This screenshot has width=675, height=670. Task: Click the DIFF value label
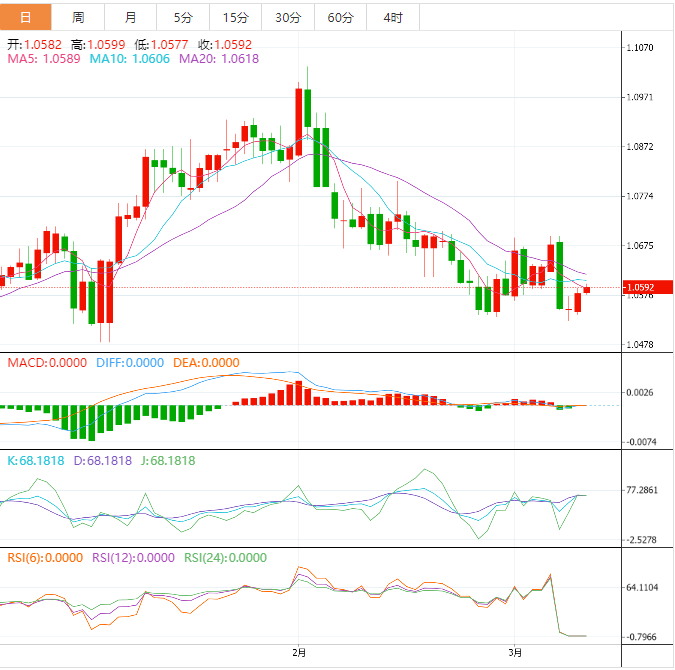pos(129,363)
